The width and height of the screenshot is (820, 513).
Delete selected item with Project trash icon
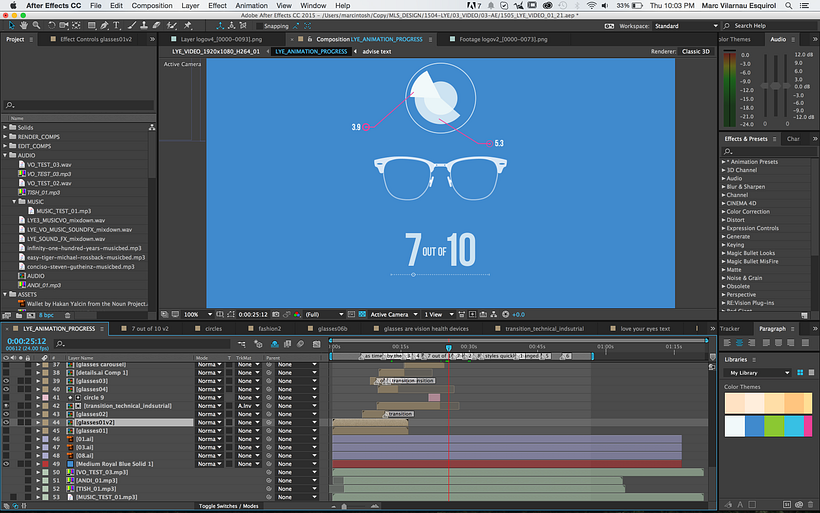67,315
